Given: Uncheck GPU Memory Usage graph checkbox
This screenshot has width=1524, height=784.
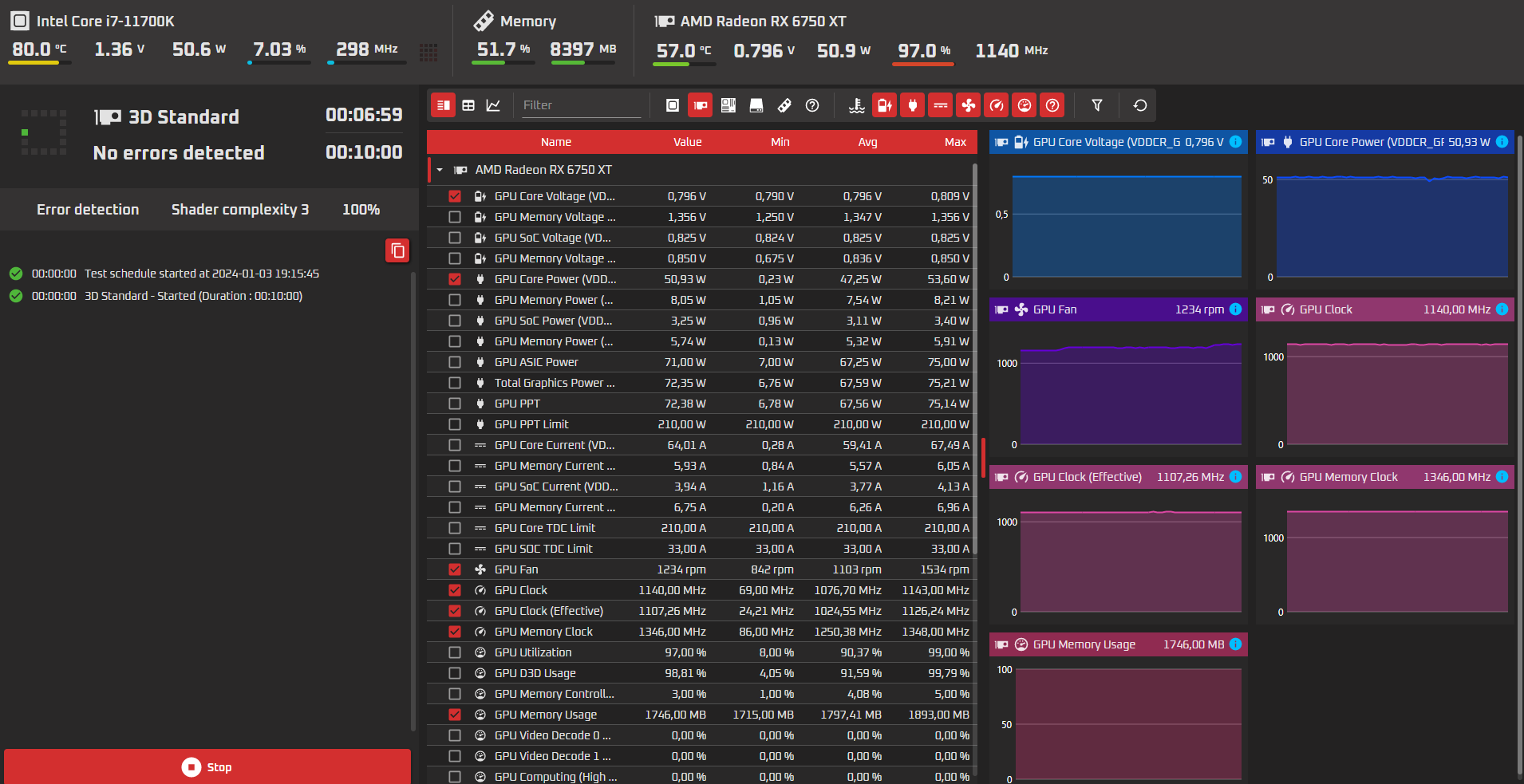Looking at the screenshot, I should (x=455, y=715).
